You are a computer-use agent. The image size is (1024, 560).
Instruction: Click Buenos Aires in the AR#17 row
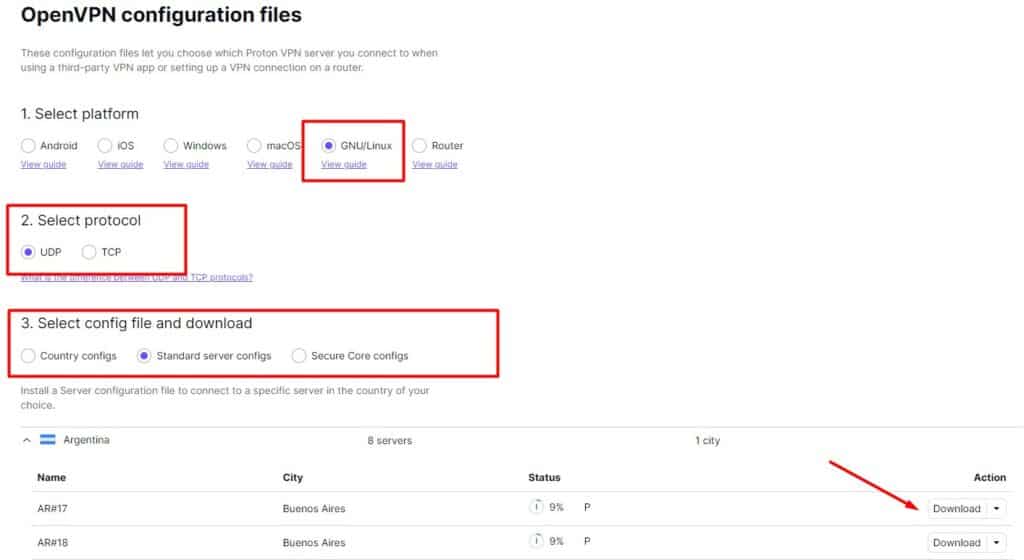(x=314, y=508)
